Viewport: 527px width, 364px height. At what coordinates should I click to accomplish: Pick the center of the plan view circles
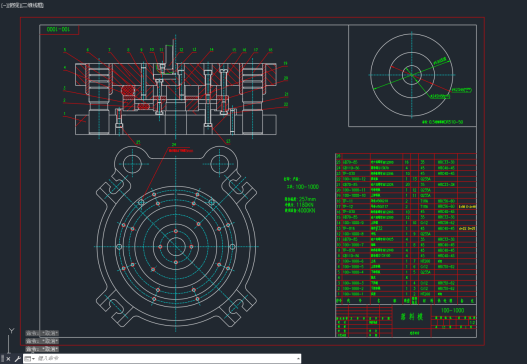tap(176, 247)
